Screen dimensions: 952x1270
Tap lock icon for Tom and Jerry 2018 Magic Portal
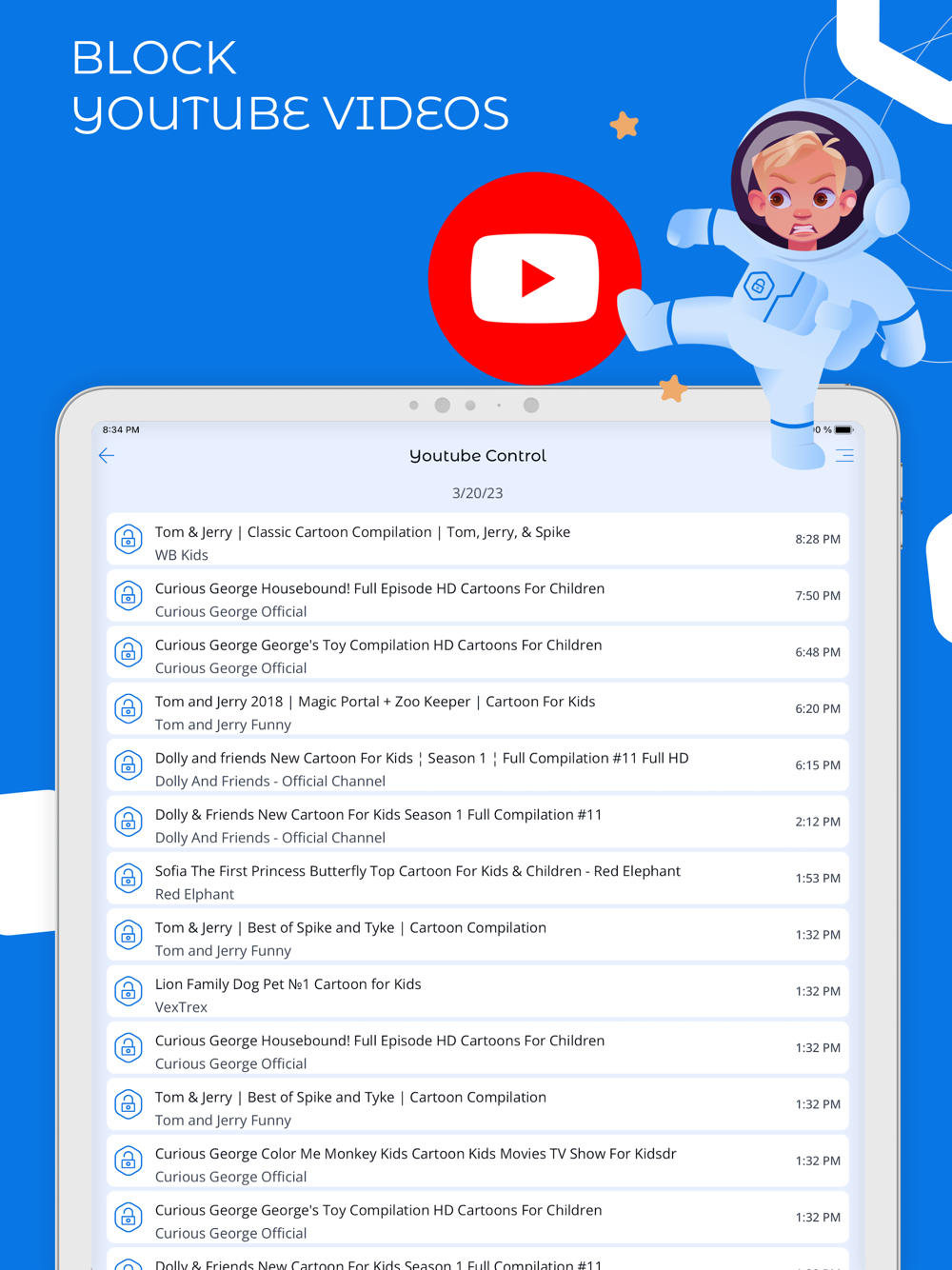pos(129,708)
